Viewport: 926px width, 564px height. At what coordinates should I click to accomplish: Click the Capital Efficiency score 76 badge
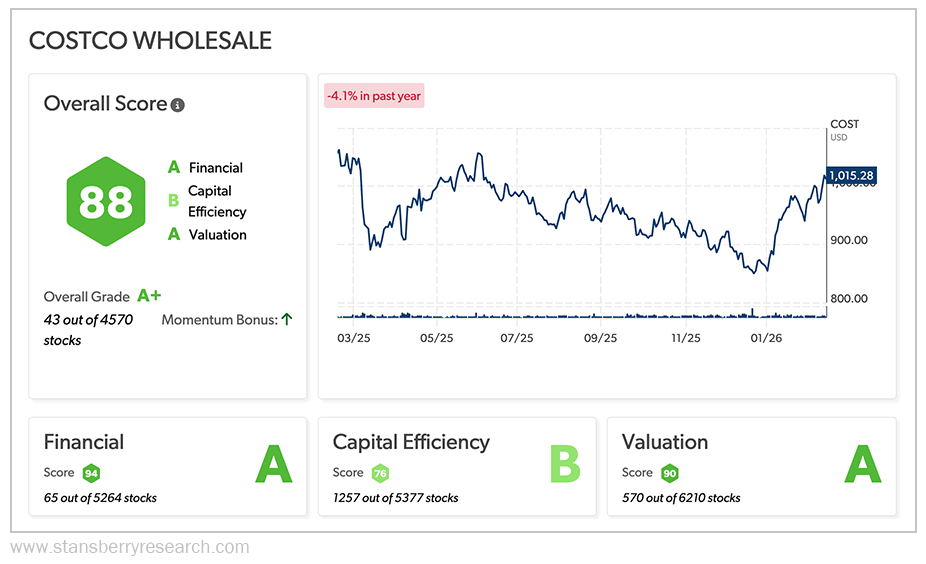pyautogui.click(x=380, y=473)
